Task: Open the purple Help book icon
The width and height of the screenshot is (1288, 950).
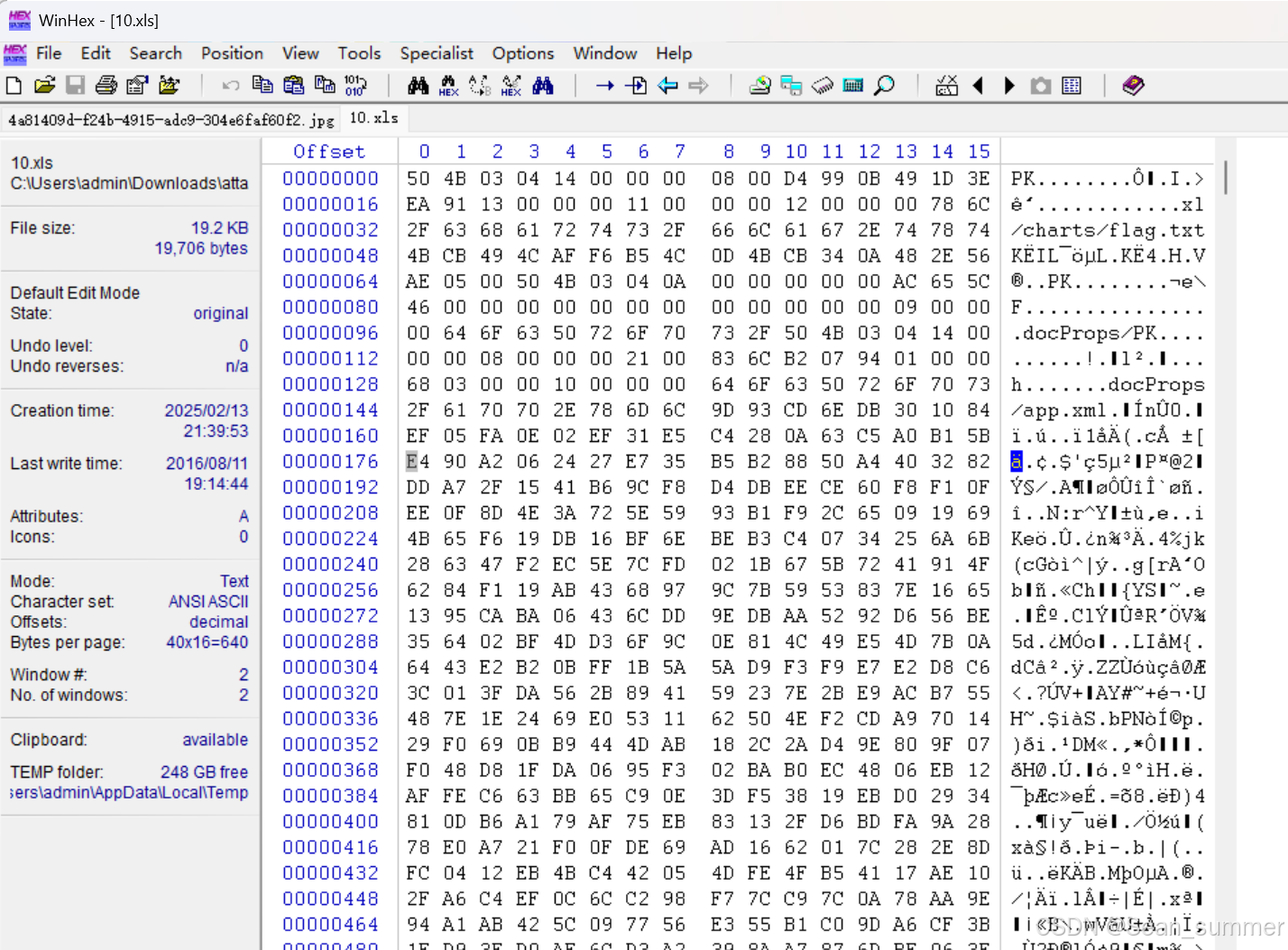Action: tap(1134, 86)
